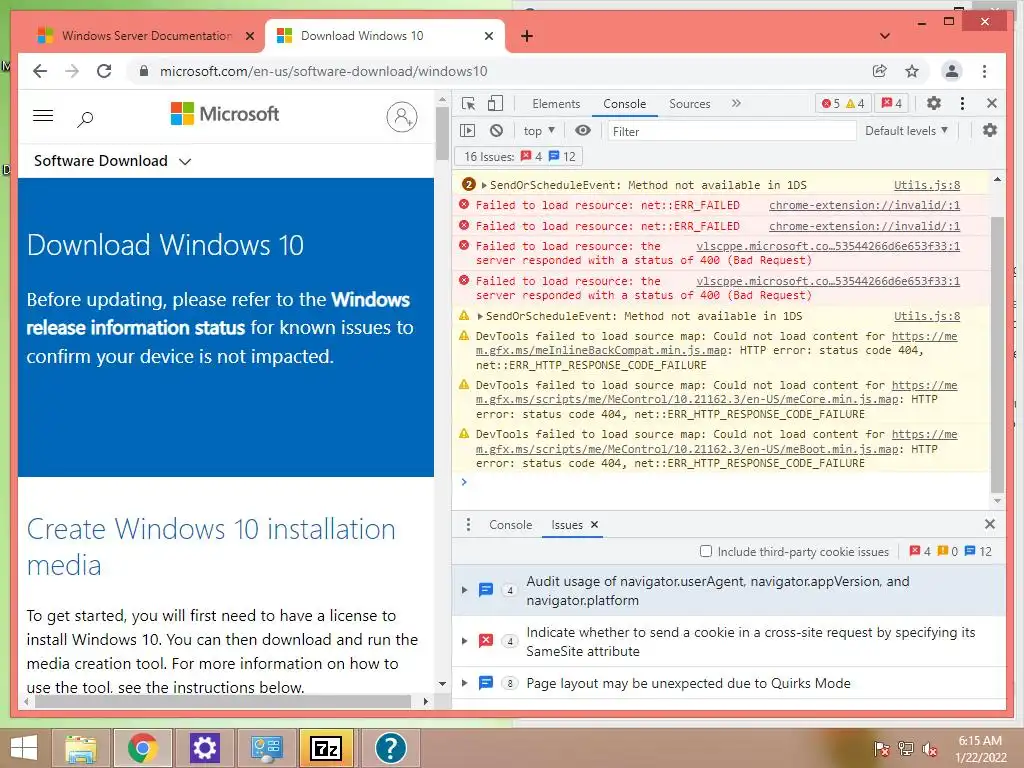Open first chrome-extension://invalid/:1 link
This screenshot has height=768, width=1024.
(864, 205)
